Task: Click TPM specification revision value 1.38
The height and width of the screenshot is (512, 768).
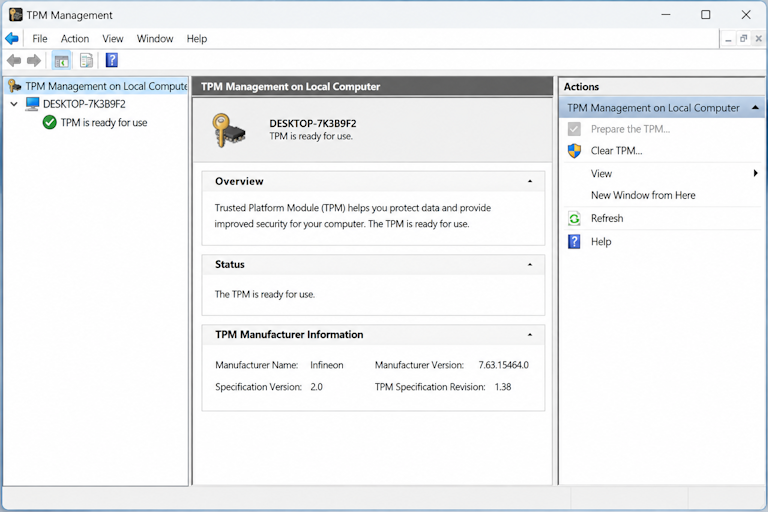Action: [503, 387]
